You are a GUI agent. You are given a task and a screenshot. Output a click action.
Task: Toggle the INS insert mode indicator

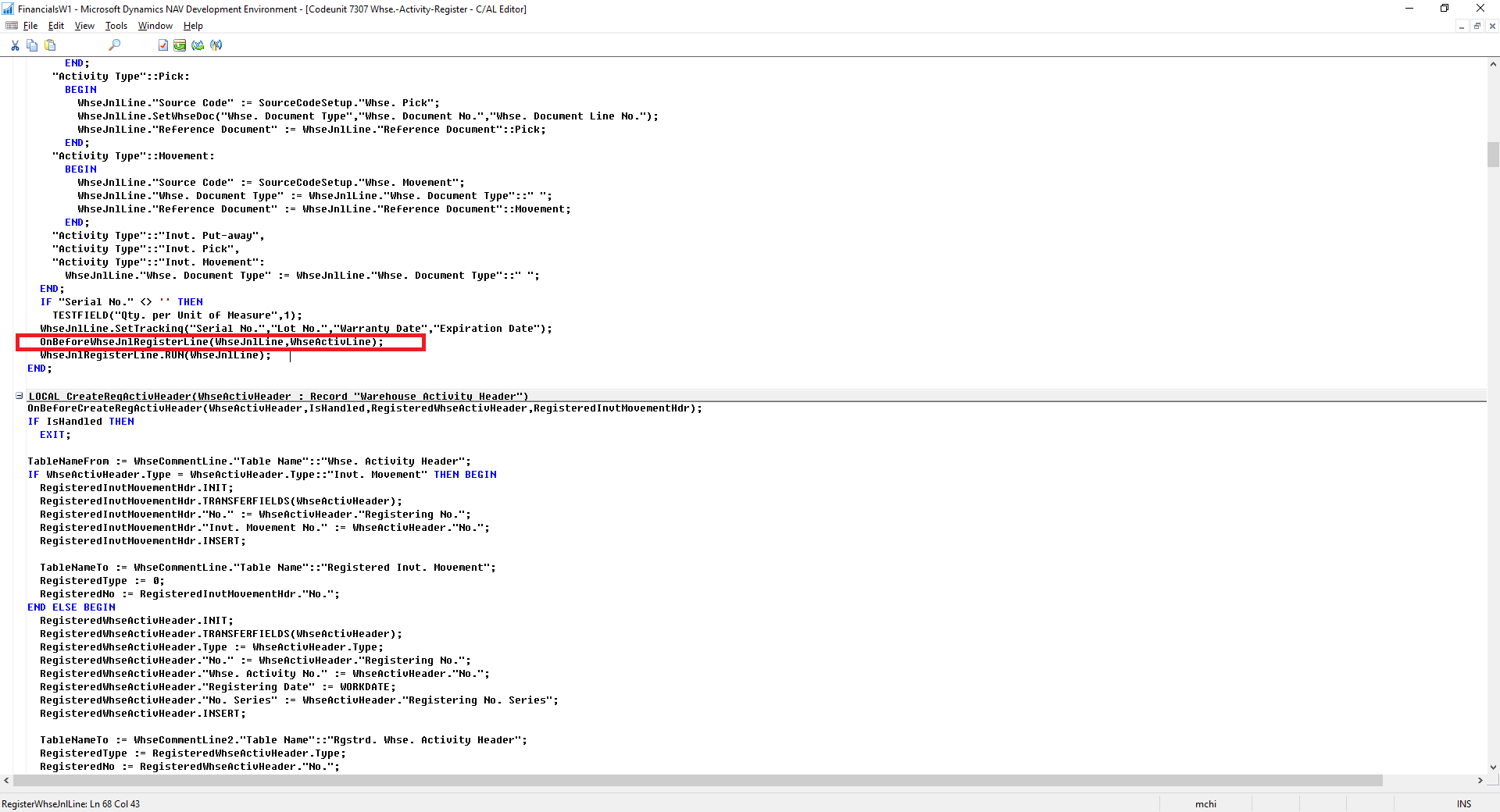[1462, 804]
